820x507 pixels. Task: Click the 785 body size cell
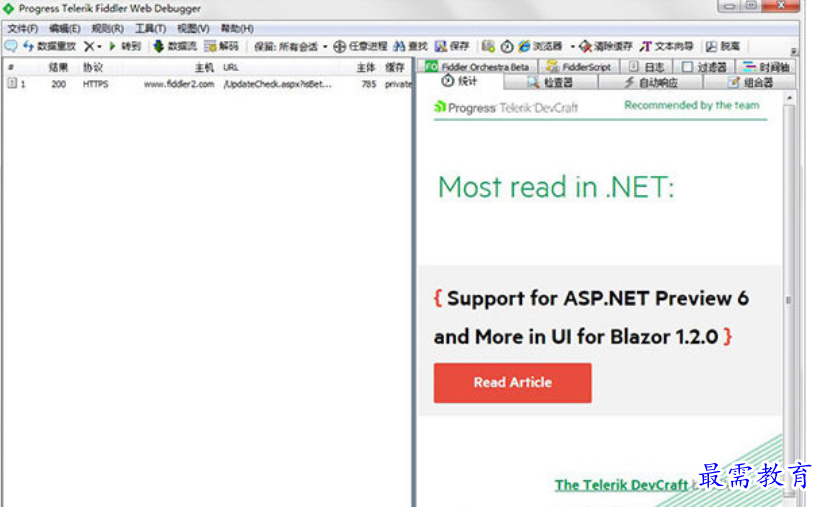coord(369,84)
